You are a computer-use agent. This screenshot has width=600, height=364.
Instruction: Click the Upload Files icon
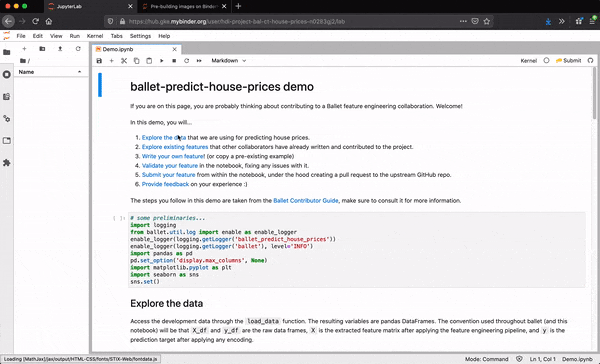[60, 49]
